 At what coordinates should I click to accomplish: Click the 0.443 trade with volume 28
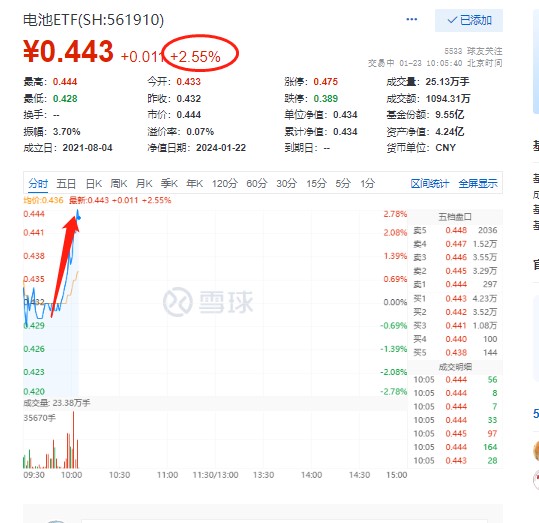point(455,460)
